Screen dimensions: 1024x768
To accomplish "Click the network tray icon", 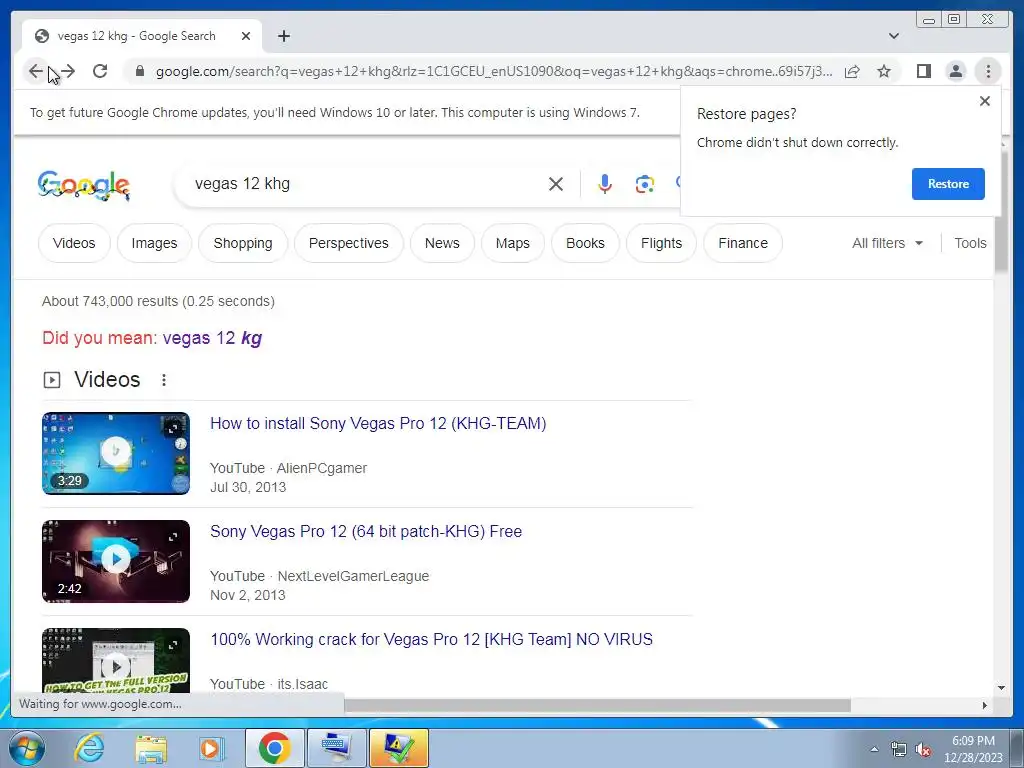I will tap(899, 750).
